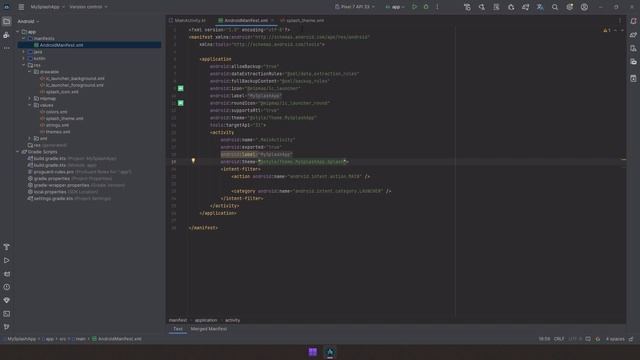This screenshot has width=640, height=360.
Task: Close the AndroidManifest.xml editor tab
Action: [273, 20]
